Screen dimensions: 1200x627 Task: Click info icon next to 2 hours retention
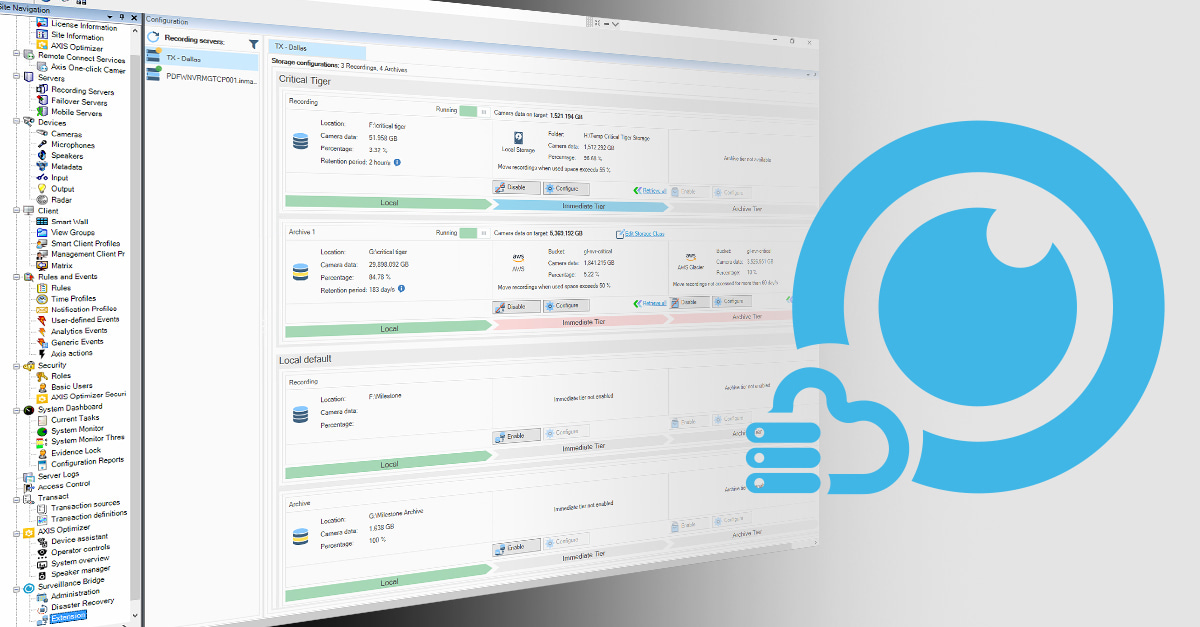397,162
